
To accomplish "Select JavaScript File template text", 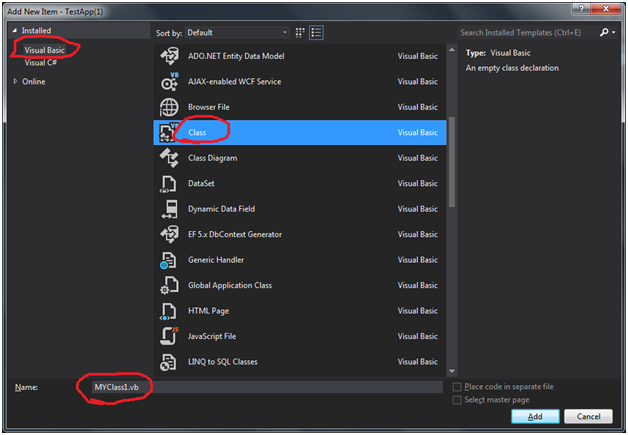I will [x=212, y=336].
